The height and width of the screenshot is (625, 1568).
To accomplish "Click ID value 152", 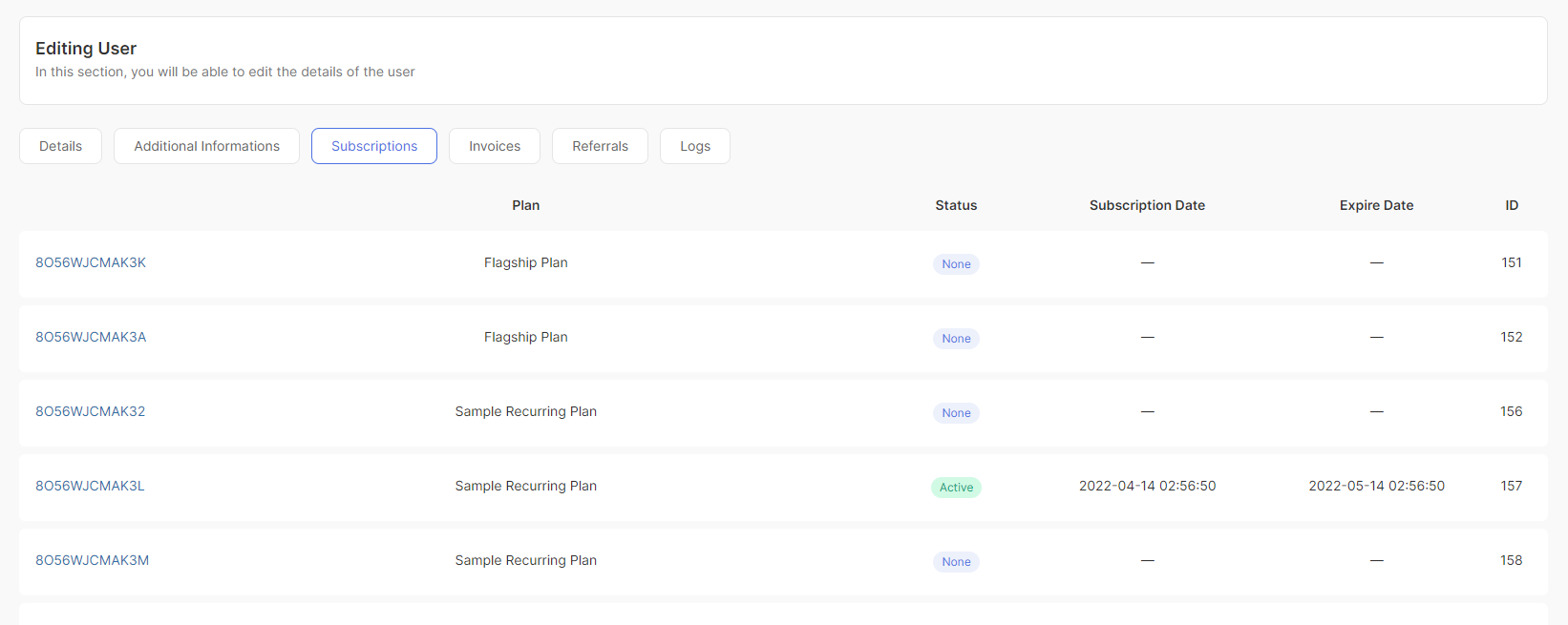I will pos(1512,337).
